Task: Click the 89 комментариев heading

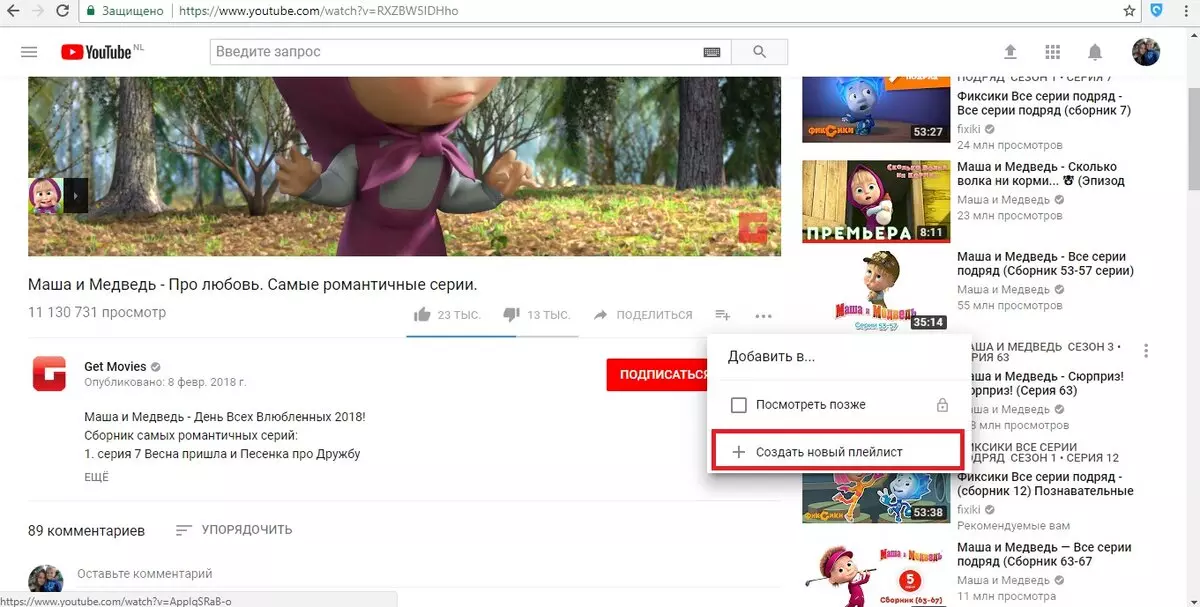Action: pyautogui.click(x=86, y=530)
